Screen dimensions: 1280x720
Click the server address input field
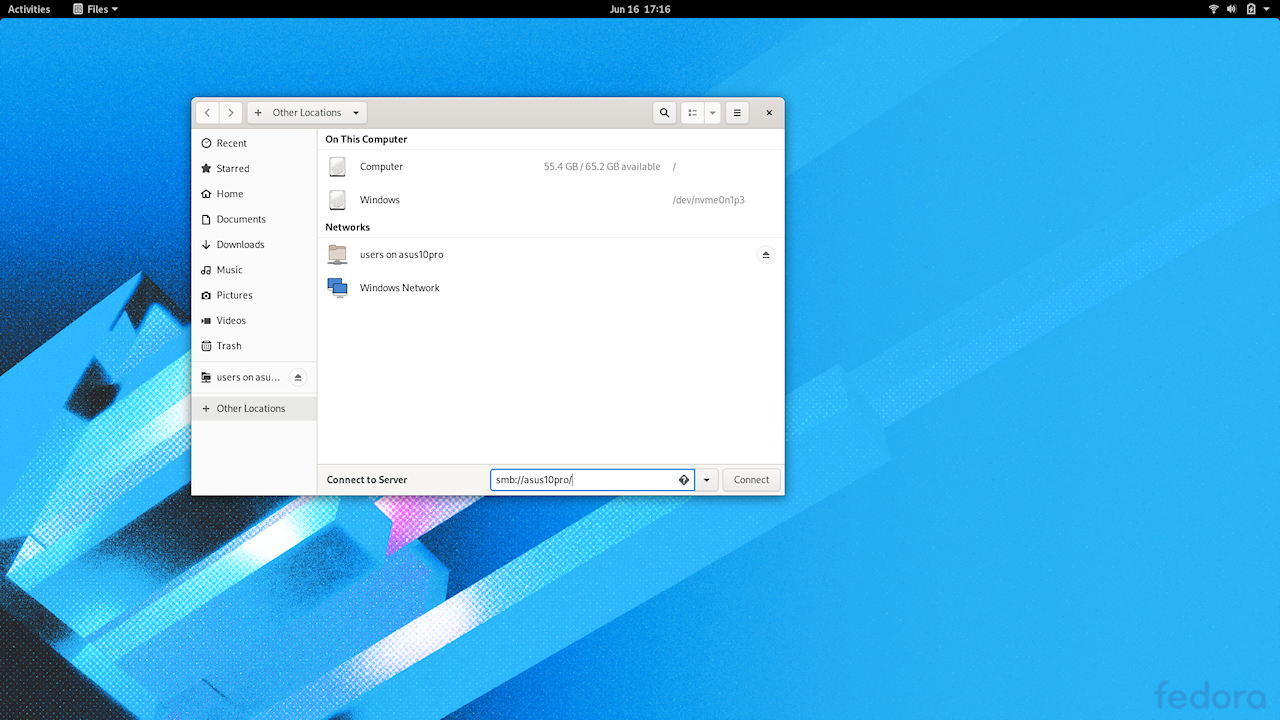592,480
